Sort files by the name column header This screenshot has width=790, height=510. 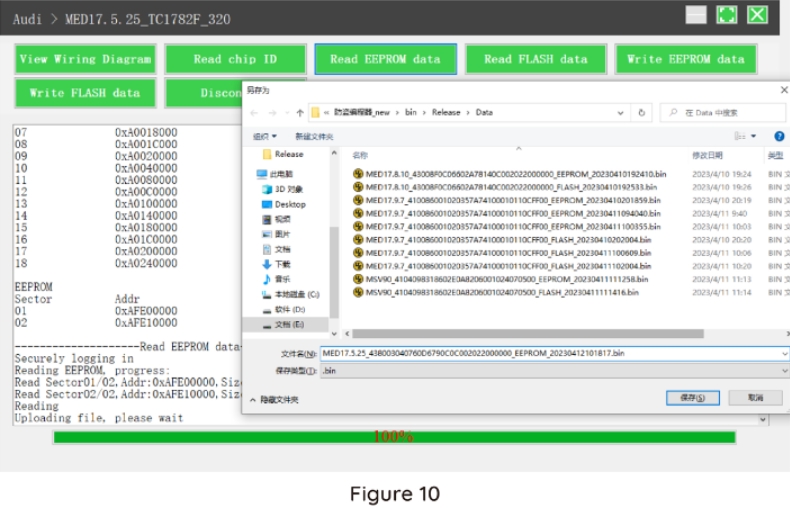[360, 155]
